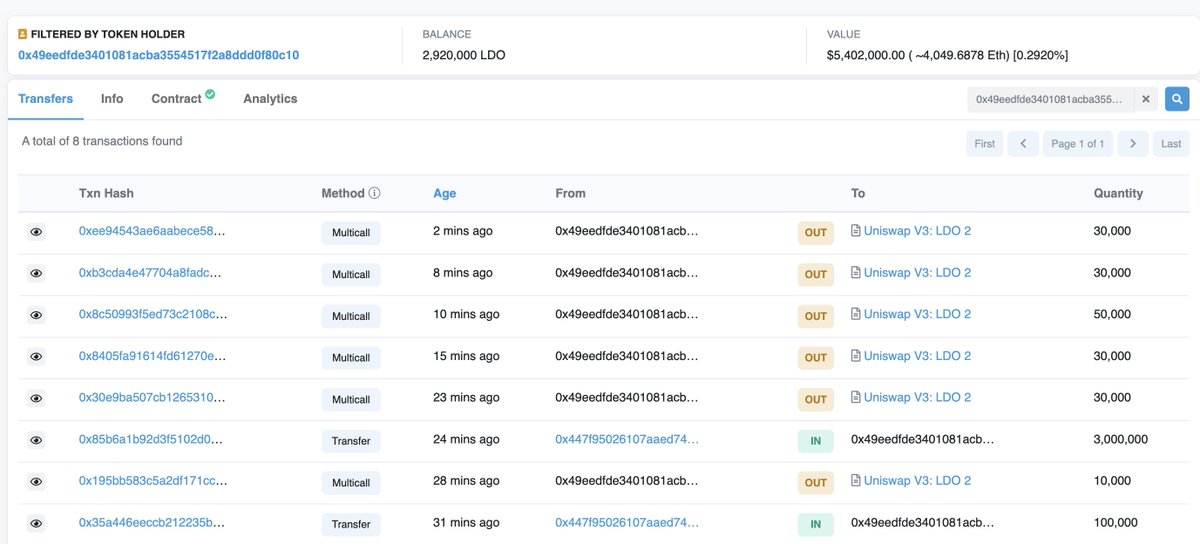Go to previous page chevron
Viewport: 1200px width, 544px height.
[1023, 144]
